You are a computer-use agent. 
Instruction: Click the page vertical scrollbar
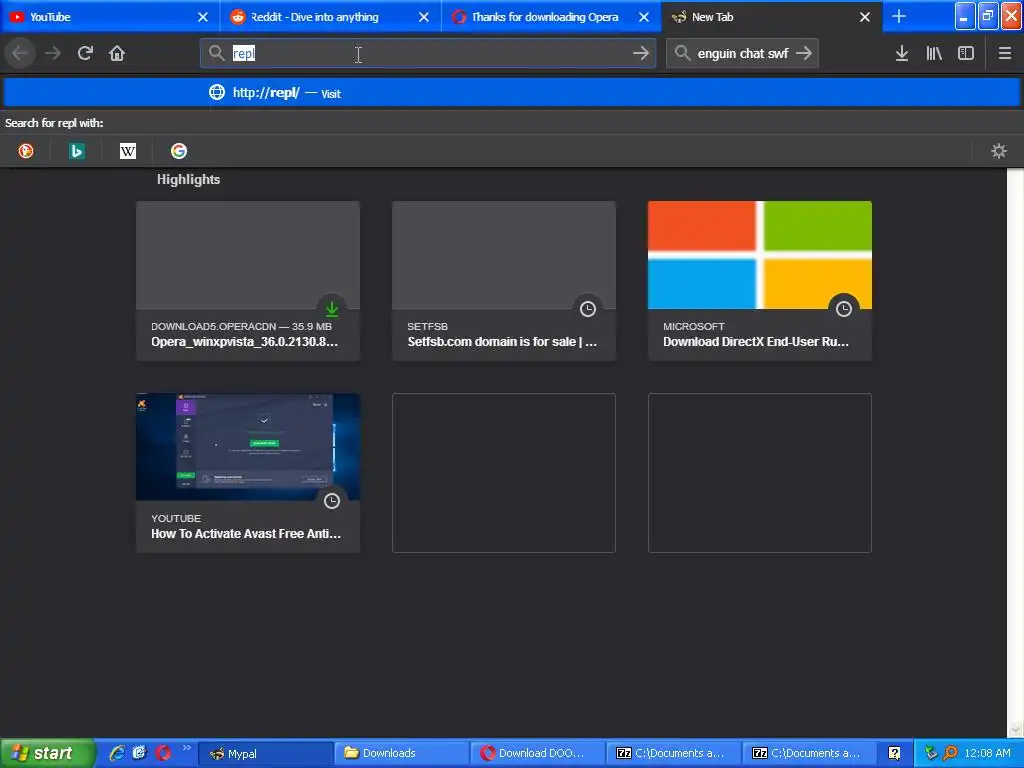1015,453
